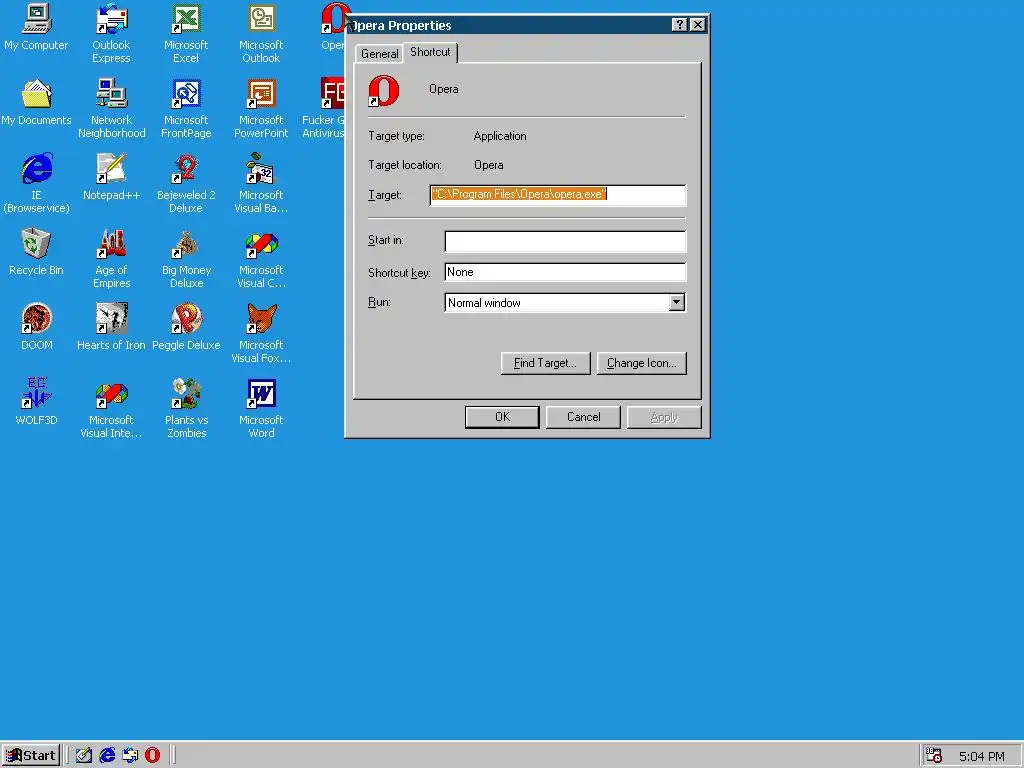Click the Start in text field
Image resolution: width=1024 pixels, height=768 pixels.
(x=565, y=241)
